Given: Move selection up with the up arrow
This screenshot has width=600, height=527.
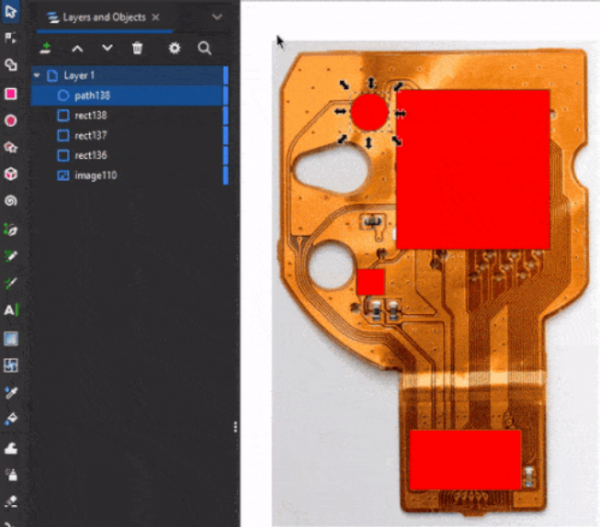Looking at the screenshot, I should 77,48.
